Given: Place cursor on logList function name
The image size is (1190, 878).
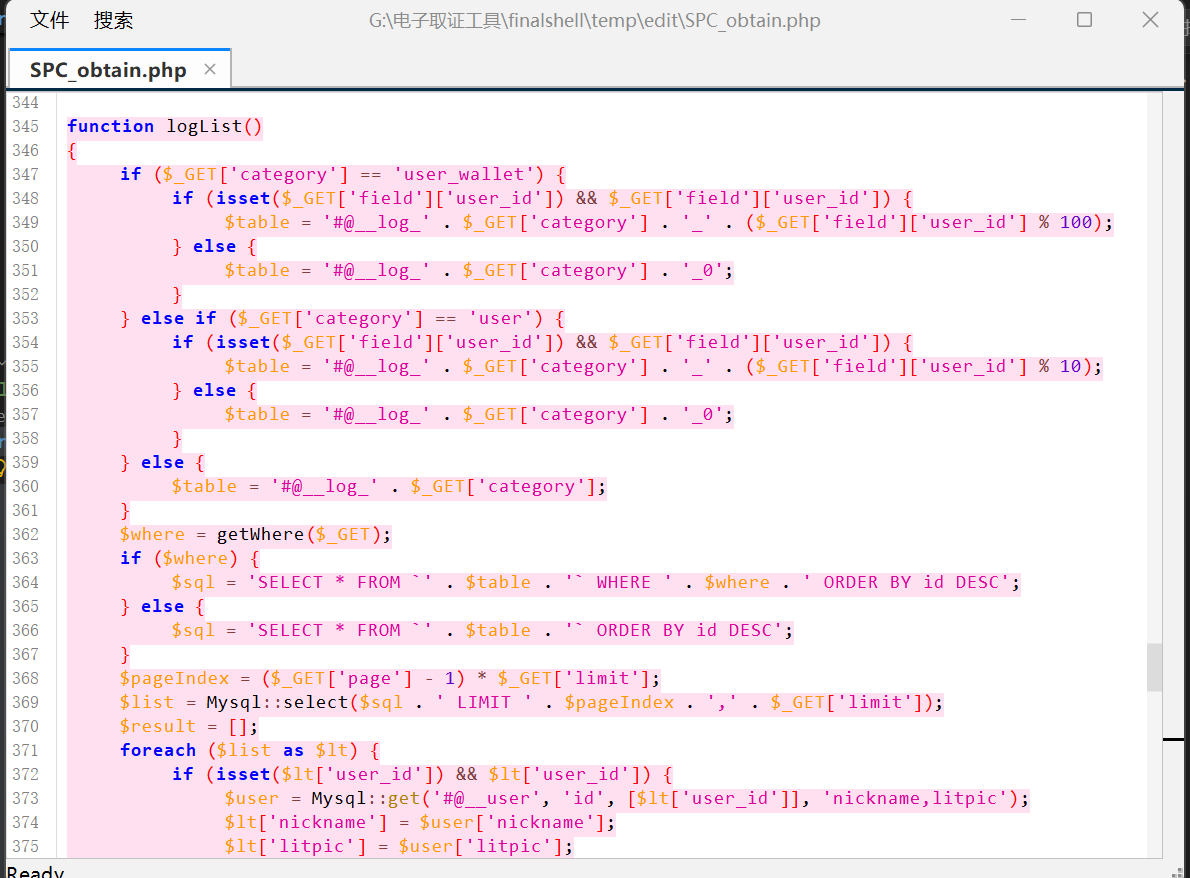Looking at the screenshot, I should pyautogui.click(x=203, y=126).
